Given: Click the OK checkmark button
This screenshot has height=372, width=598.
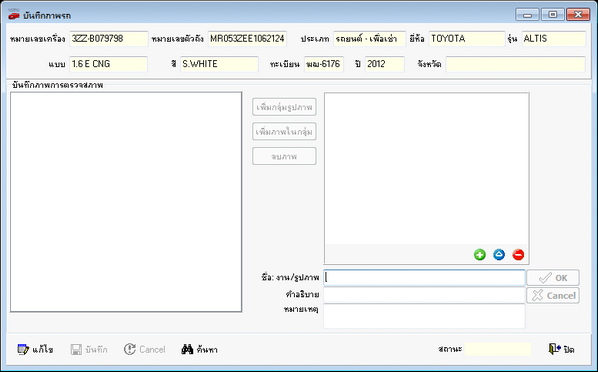Looking at the screenshot, I should [553, 278].
